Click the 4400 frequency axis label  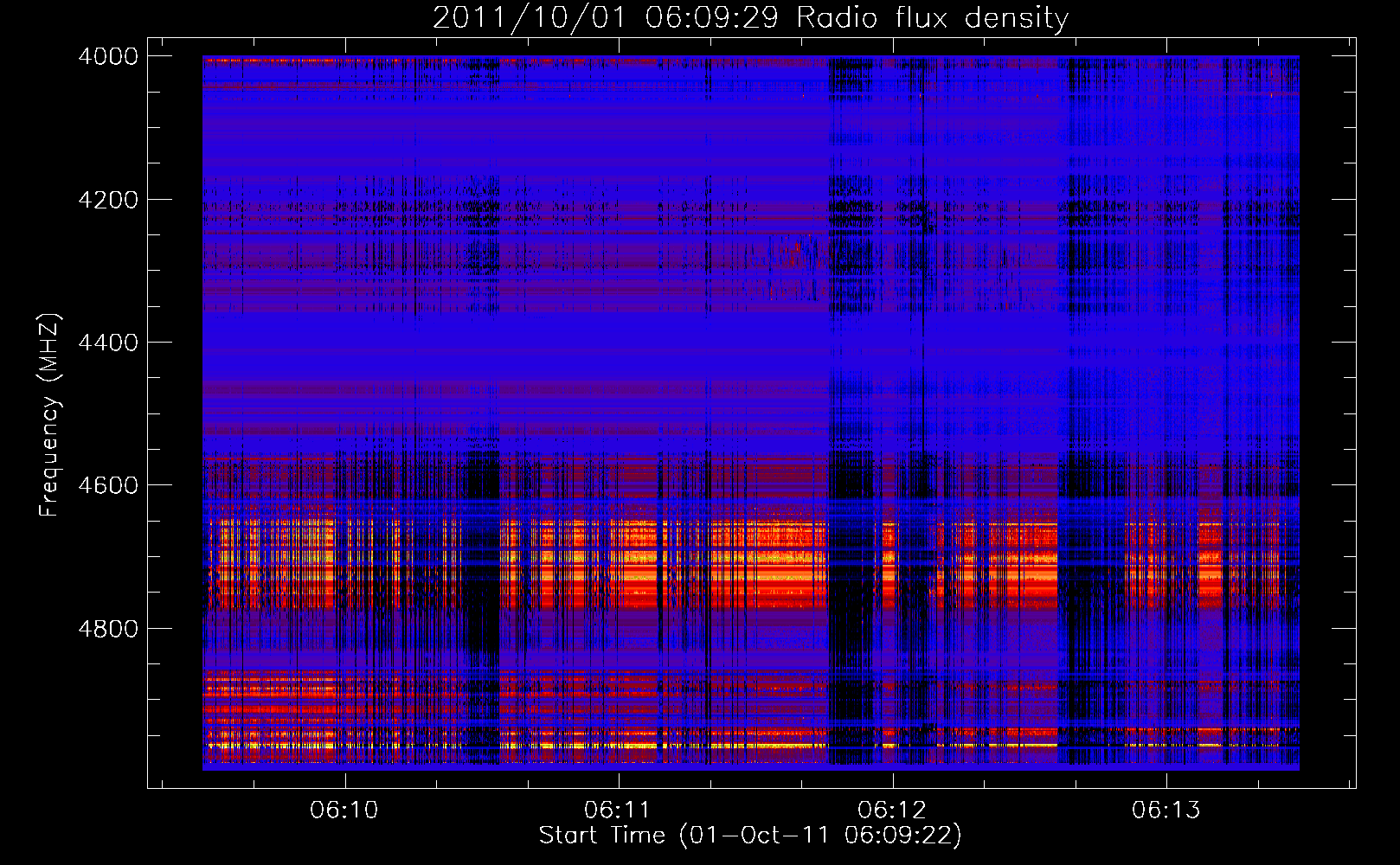pos(108,343)
